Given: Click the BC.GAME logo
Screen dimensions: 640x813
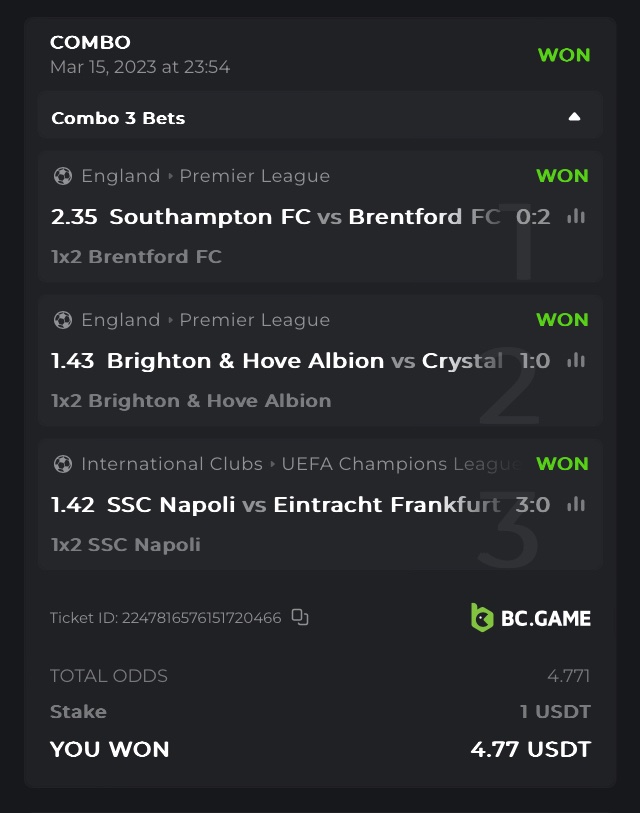Looking at the screenshot, I should coord(530,617).
